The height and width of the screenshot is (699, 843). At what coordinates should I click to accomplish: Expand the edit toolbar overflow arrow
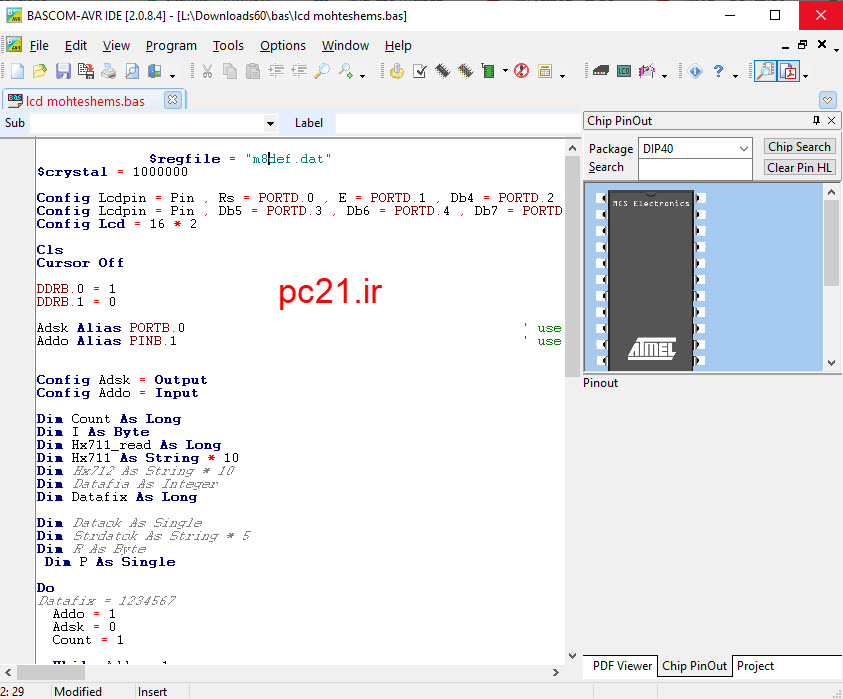tap(362, 76)
